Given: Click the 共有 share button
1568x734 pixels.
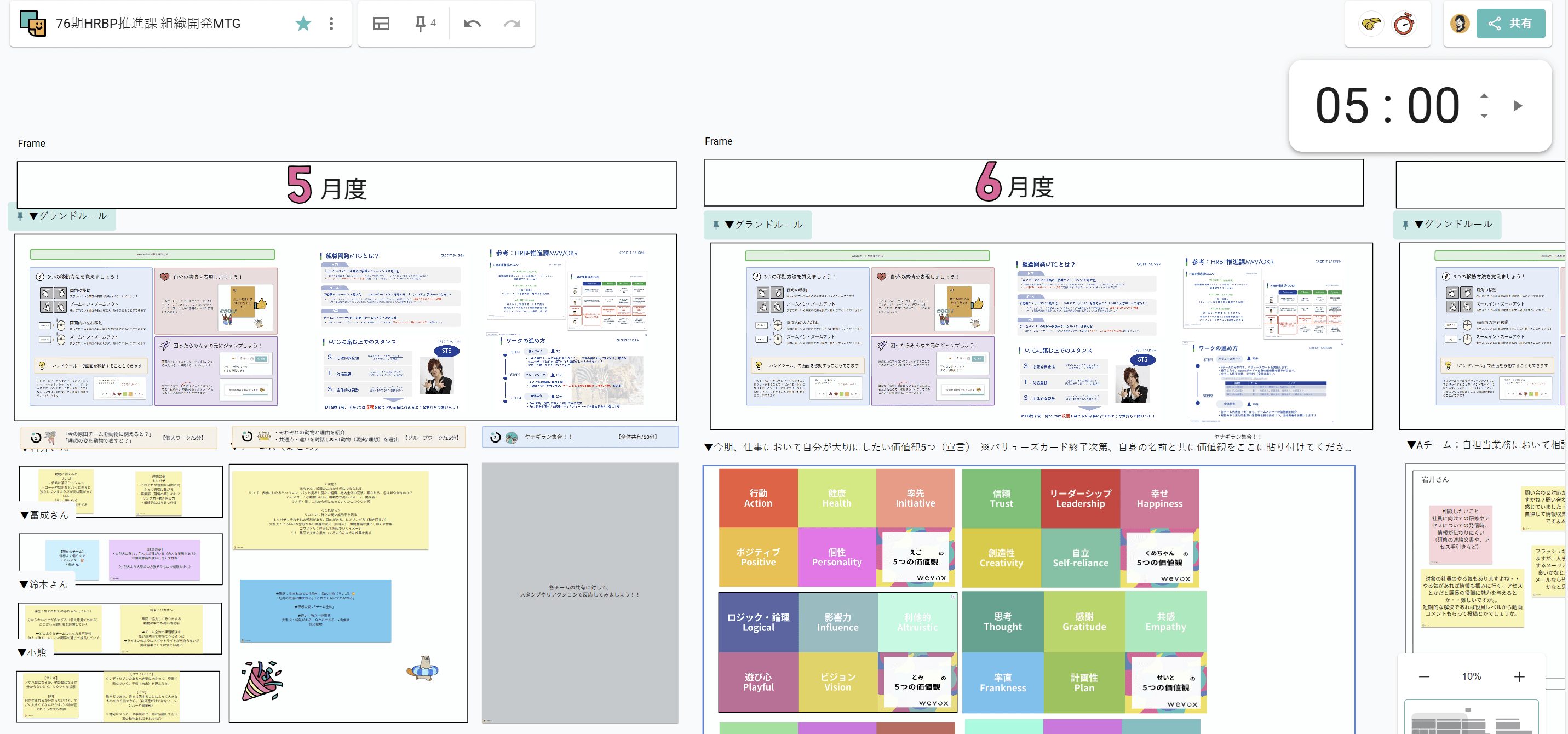Looking at the screenshot, I should click(x=1510, y=24).
